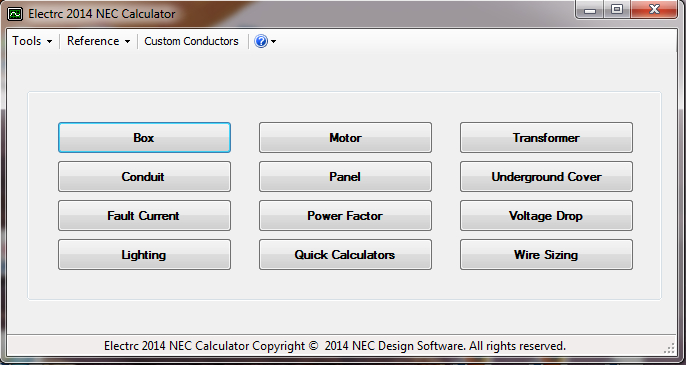Screen dimensions: 686x365
Task: Open the Transformer calculator
Action: (546, 137)
